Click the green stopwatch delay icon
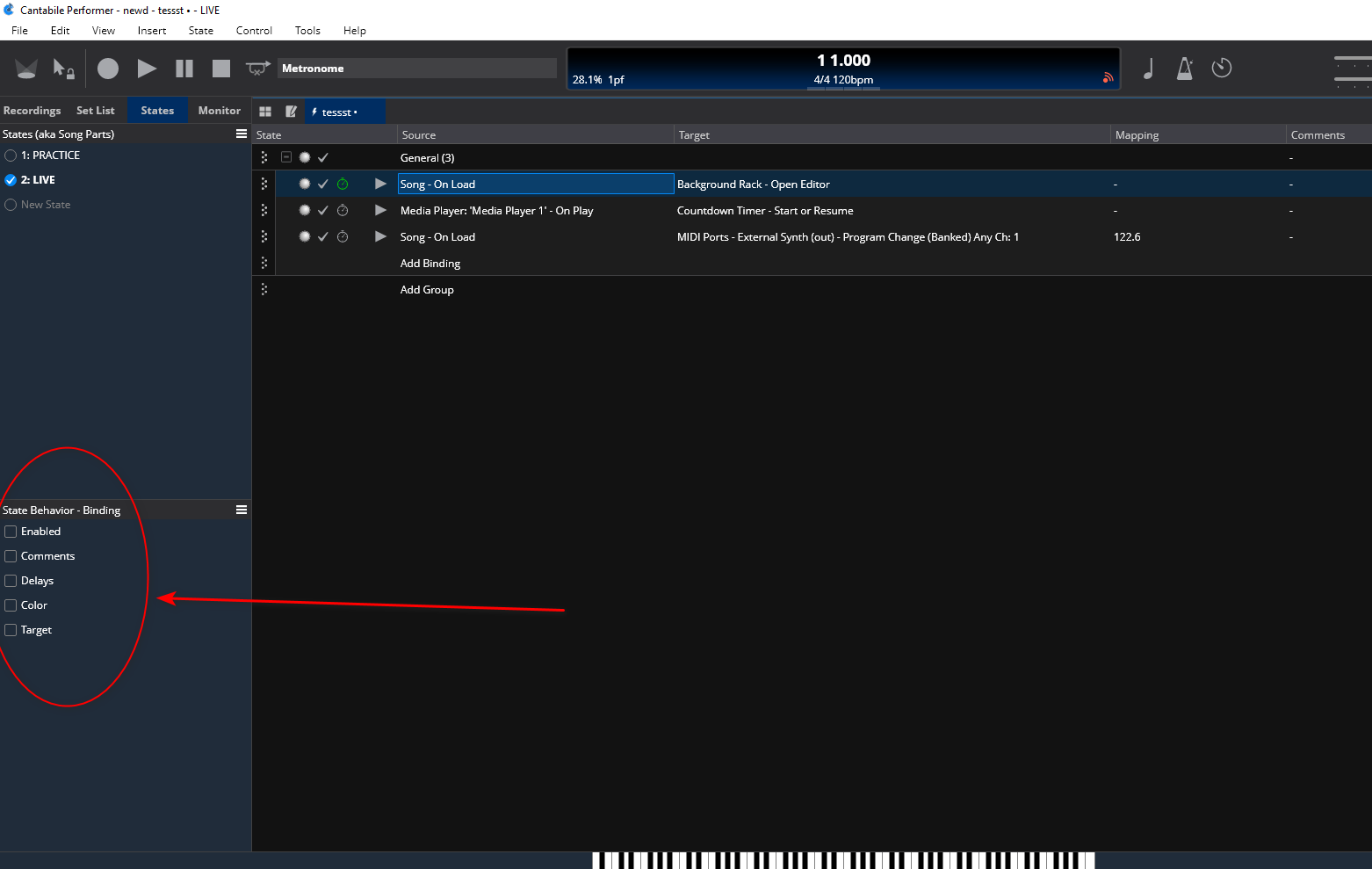The height and width of the screenshot is (869, 1372). (343, 185)
